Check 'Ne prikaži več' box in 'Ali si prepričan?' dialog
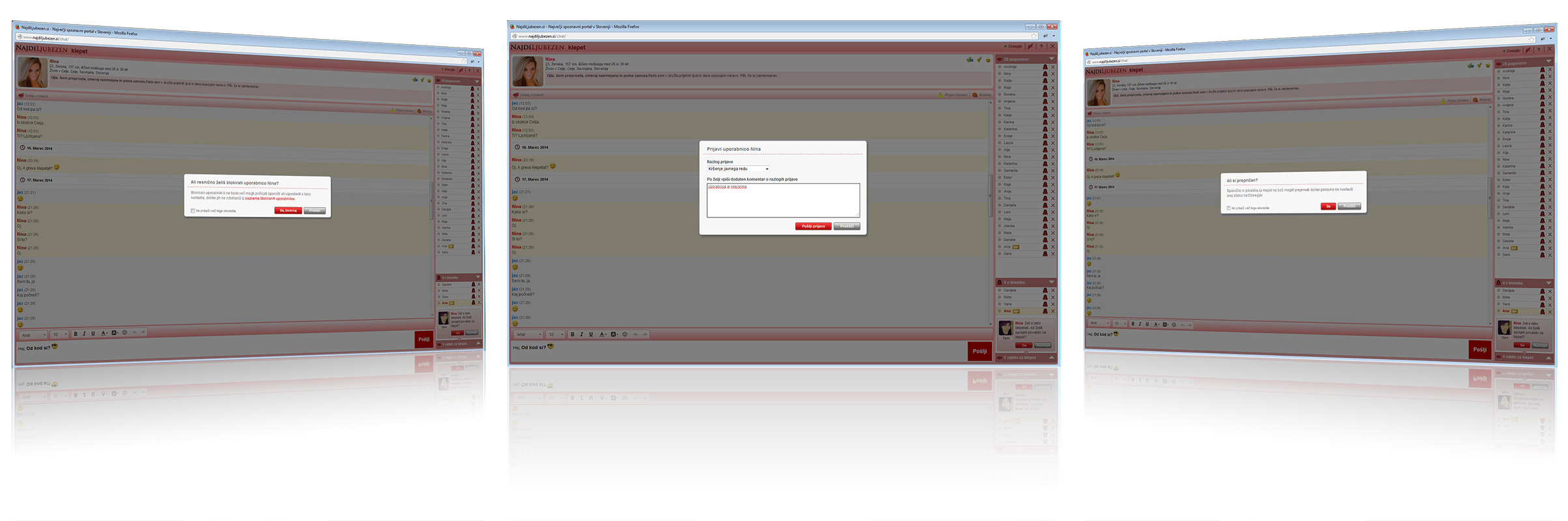1568x521 pixels. pos(1228,208)
